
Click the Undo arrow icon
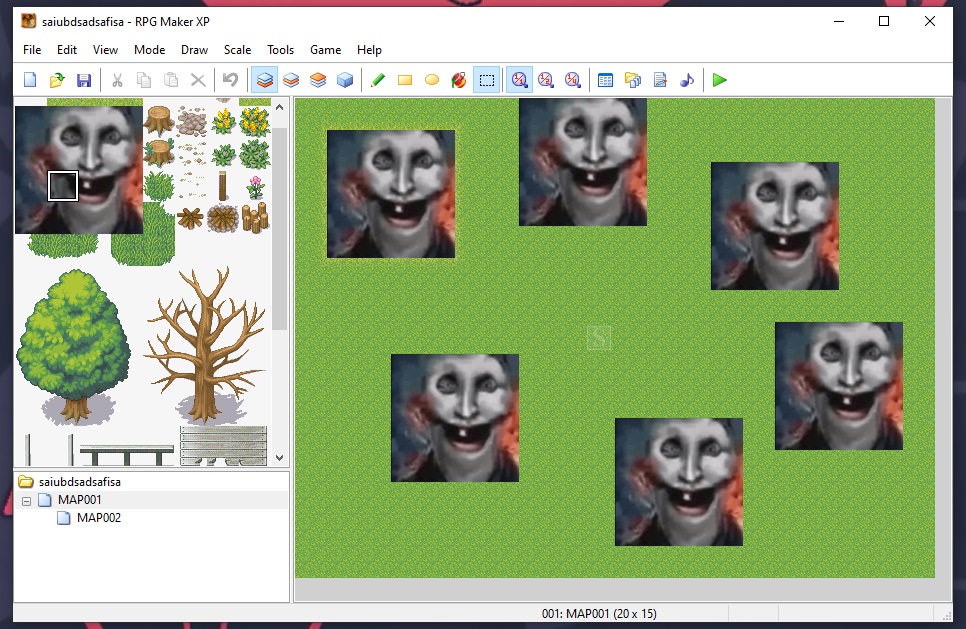(x=230, y=80)
